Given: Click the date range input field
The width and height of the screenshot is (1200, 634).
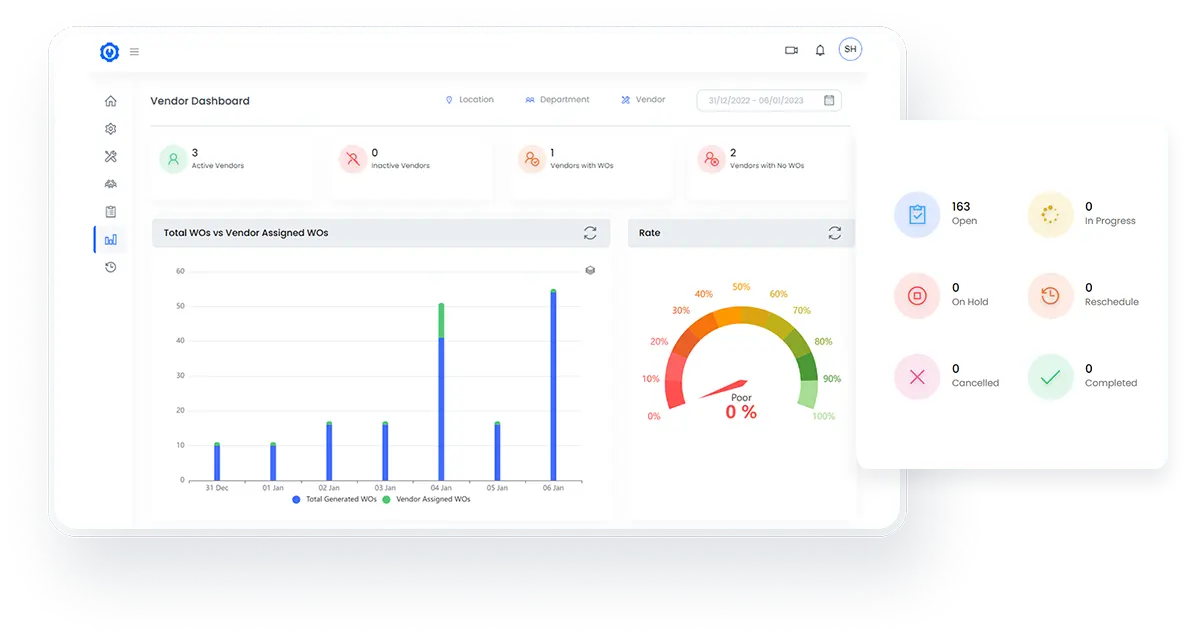Looking at the screenshot, I should point(768,100).
